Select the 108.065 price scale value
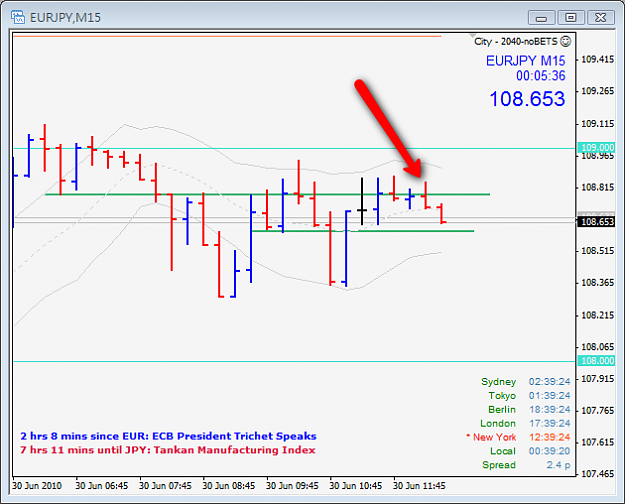 tap(597, 347)
